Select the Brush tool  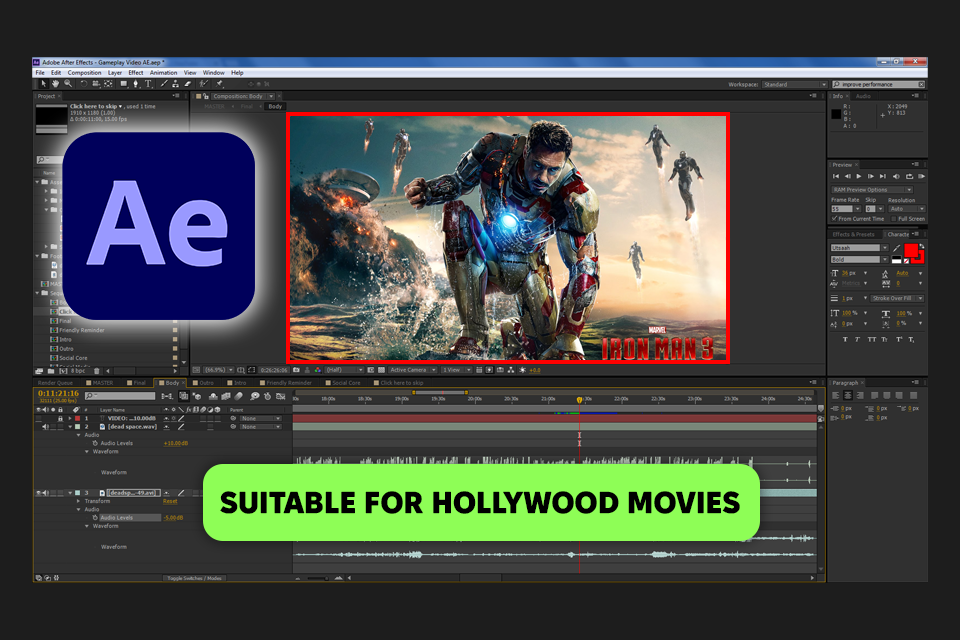[x=163, y=84]
